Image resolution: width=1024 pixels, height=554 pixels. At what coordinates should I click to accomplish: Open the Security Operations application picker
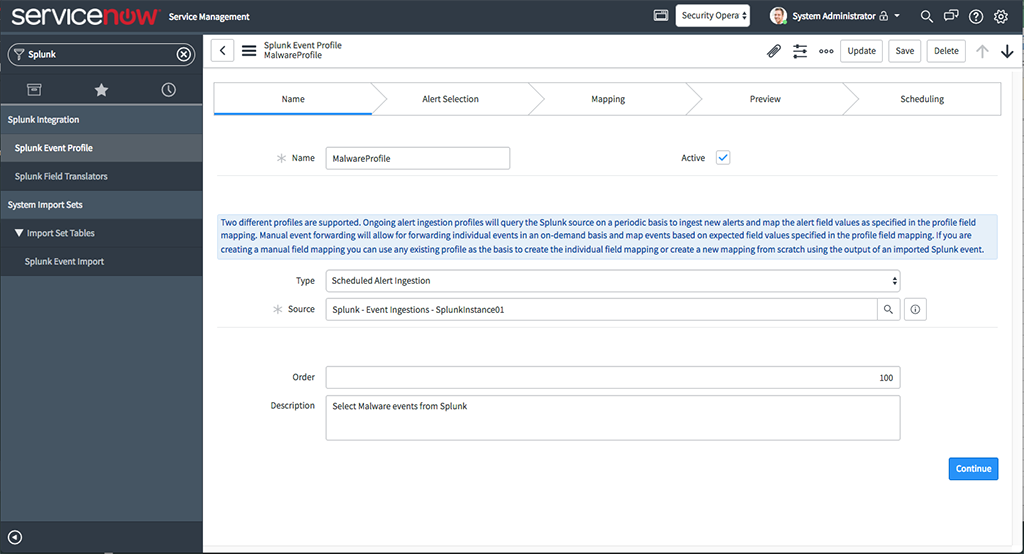(x=712, y=16)
